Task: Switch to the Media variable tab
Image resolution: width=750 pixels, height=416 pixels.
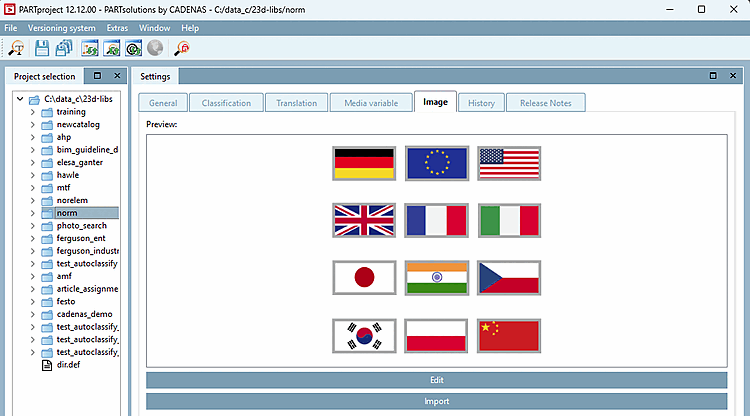Action: point(371,103)
